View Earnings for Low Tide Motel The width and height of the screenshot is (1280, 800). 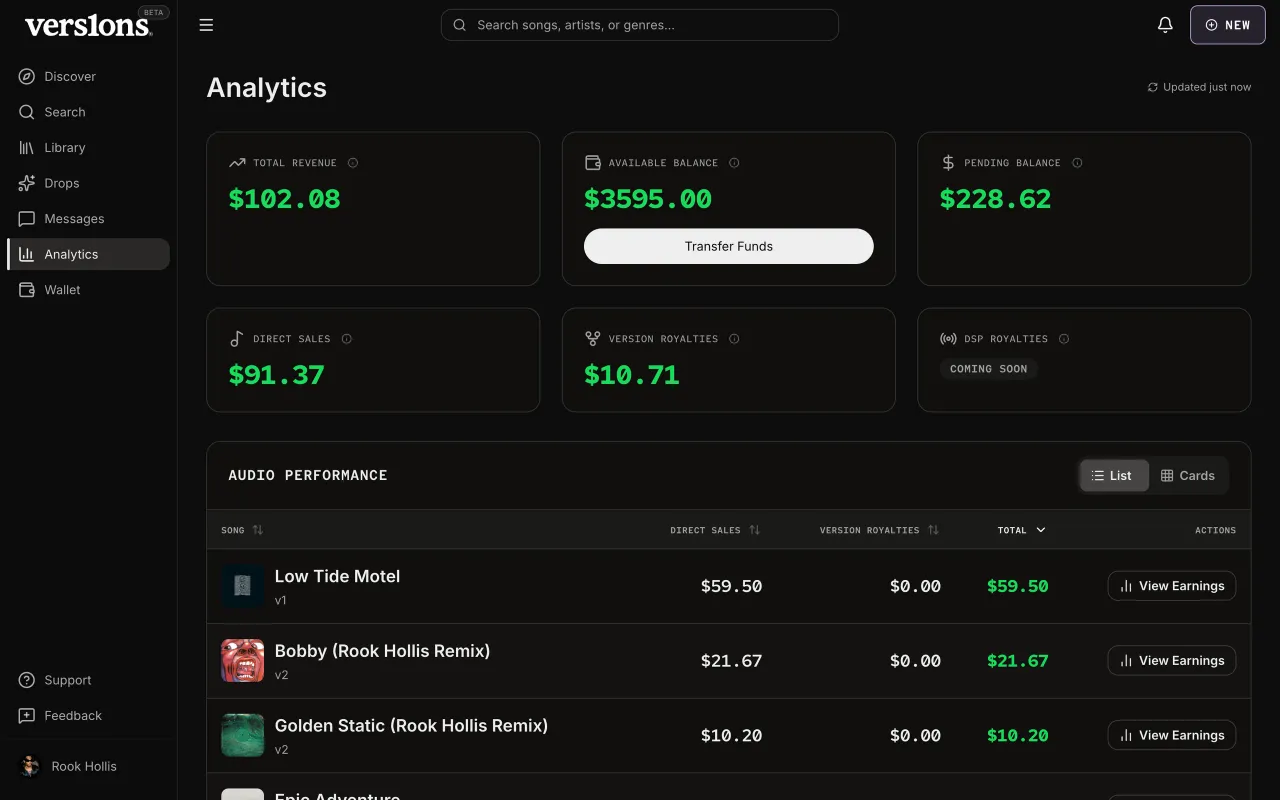(1172, 586)
